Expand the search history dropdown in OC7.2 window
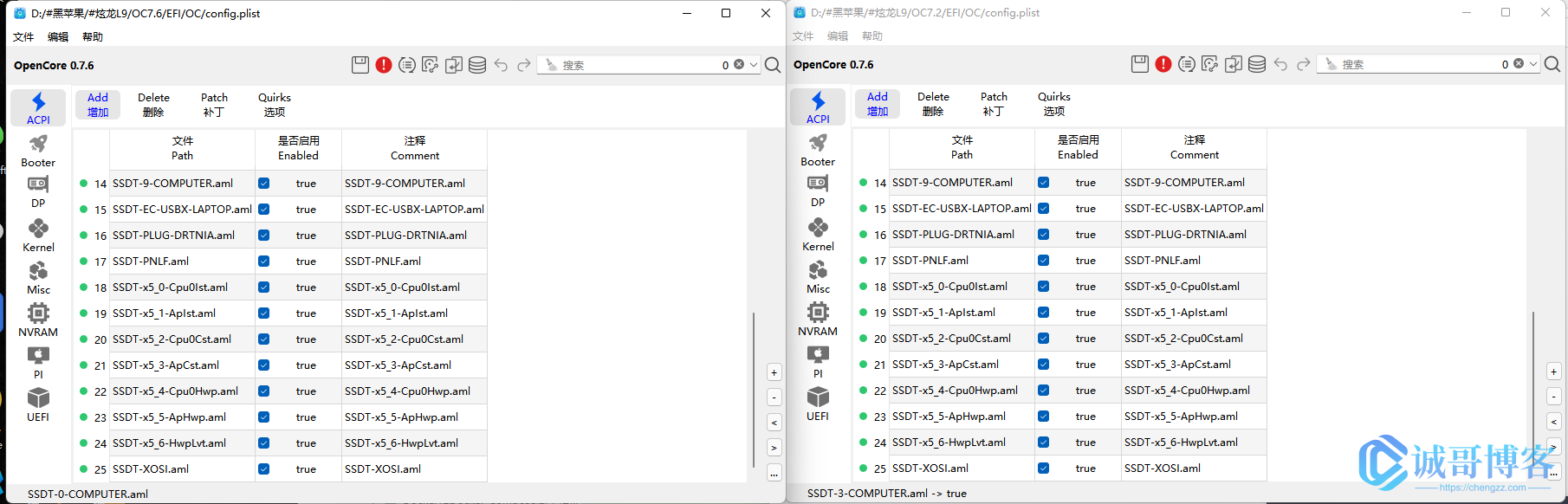This screenshot has height=504, width=1568. point(1533,64)
